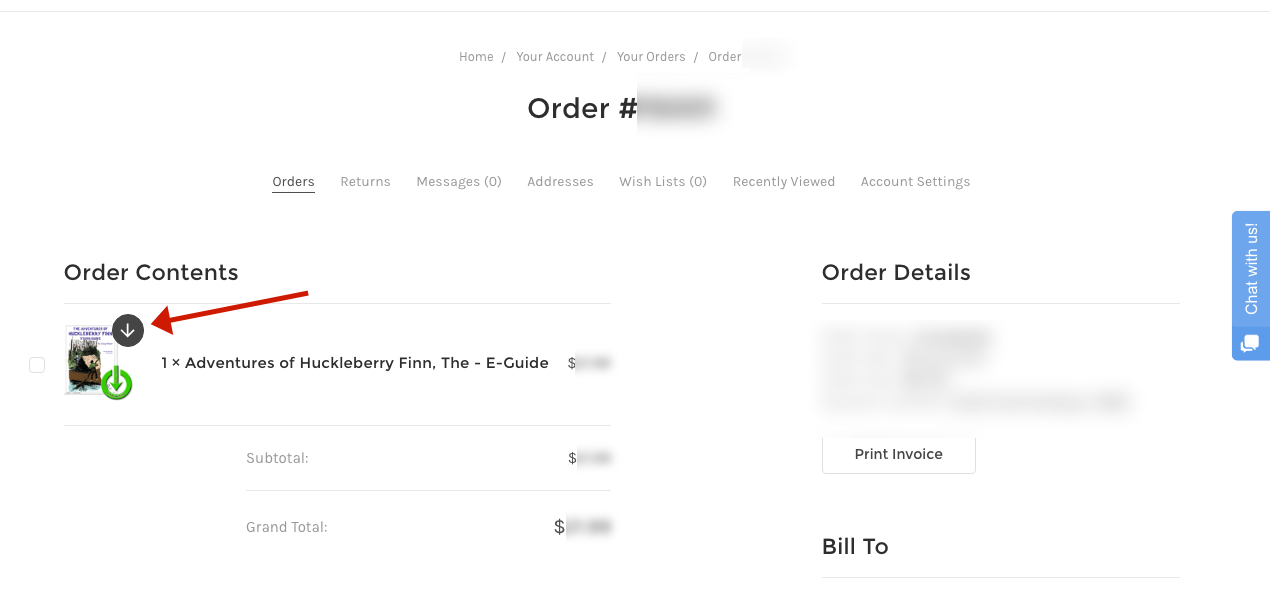Navigate to Your Orders breadcrumb

tap(651, 57)
